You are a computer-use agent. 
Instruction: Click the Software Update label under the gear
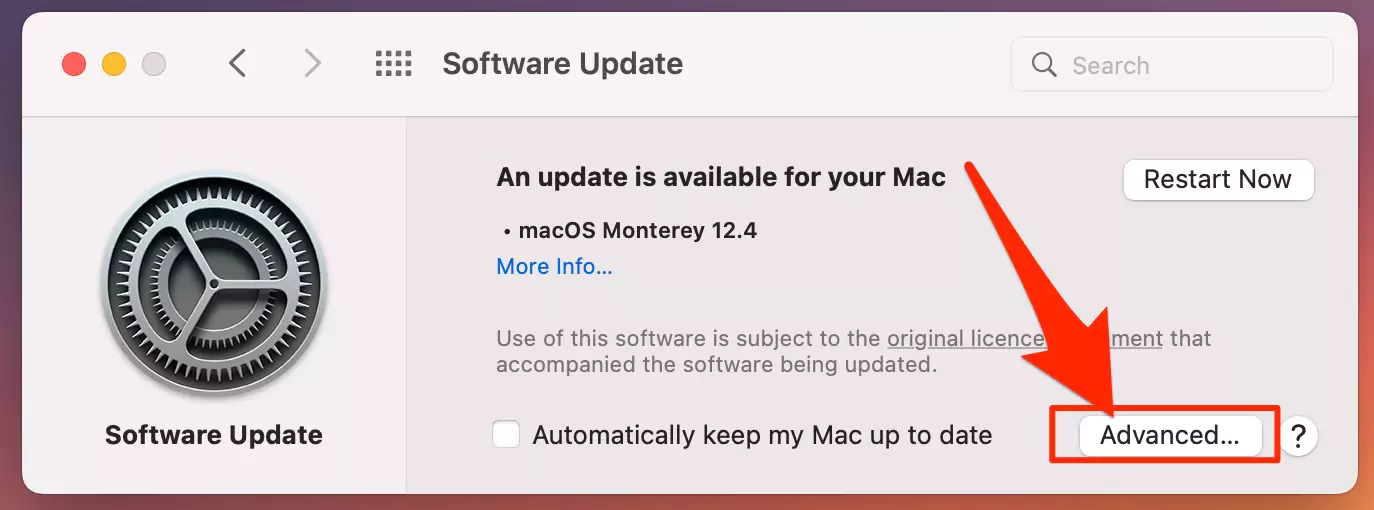(x=214, y=435)
